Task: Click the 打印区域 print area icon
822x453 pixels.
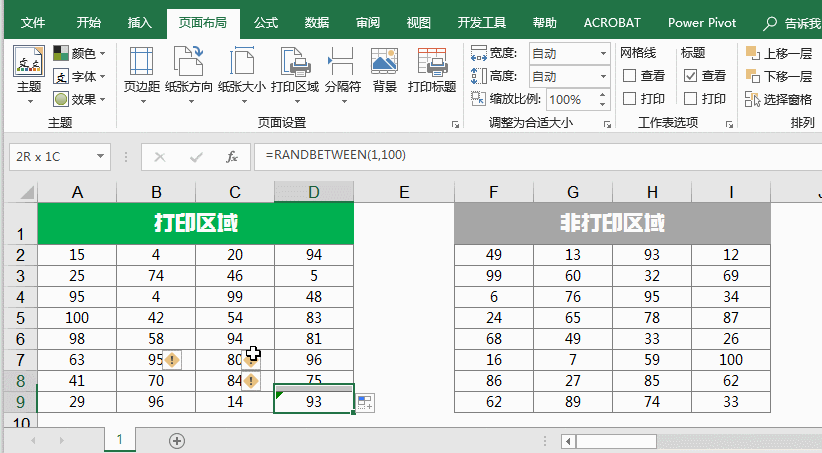Action: click(x=295, y=62)
